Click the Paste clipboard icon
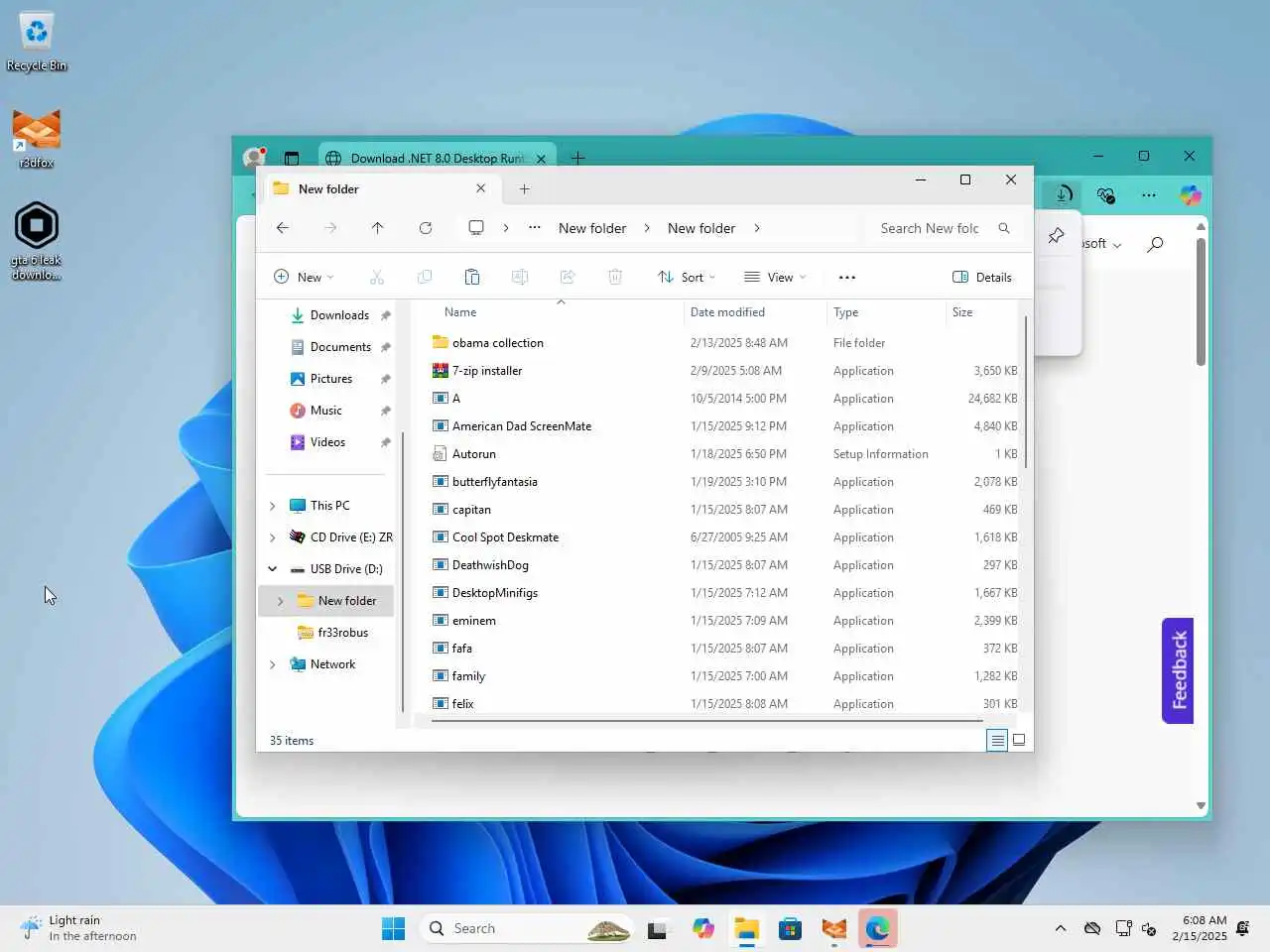1270x952 pixels. coord(472,277)
